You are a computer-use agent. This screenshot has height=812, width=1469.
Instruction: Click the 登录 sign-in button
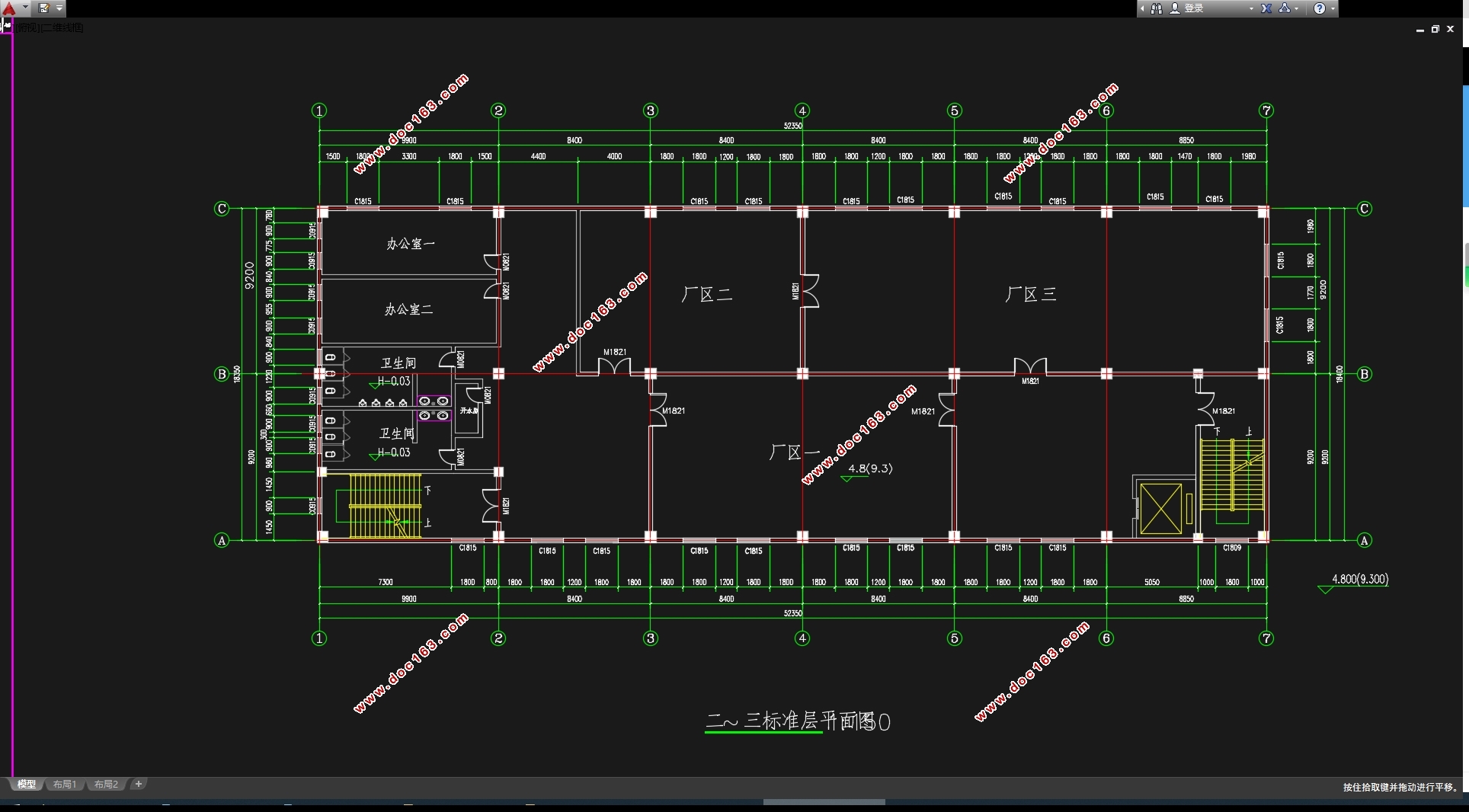point(1194,8)
